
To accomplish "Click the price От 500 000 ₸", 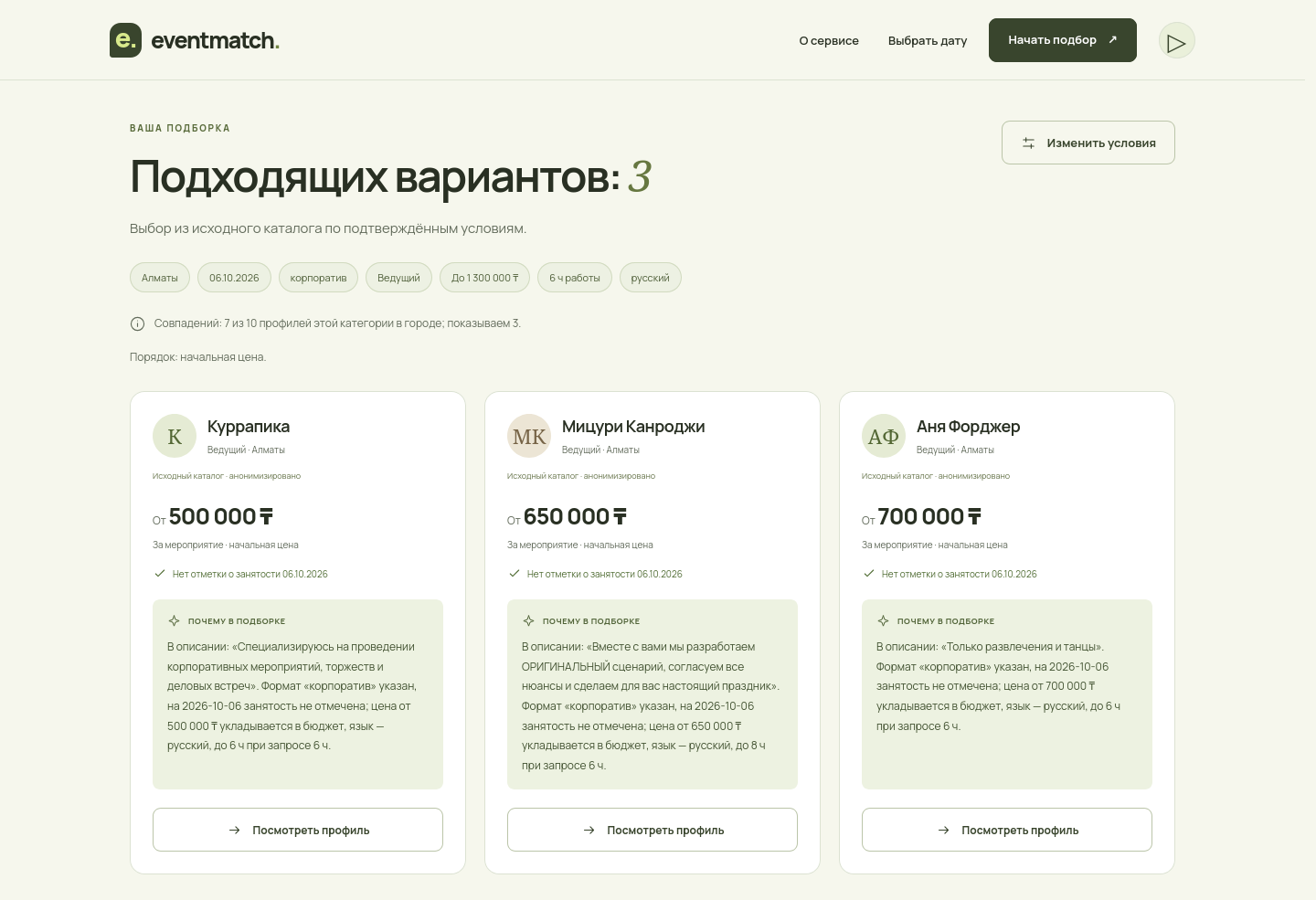I will 213,517.
